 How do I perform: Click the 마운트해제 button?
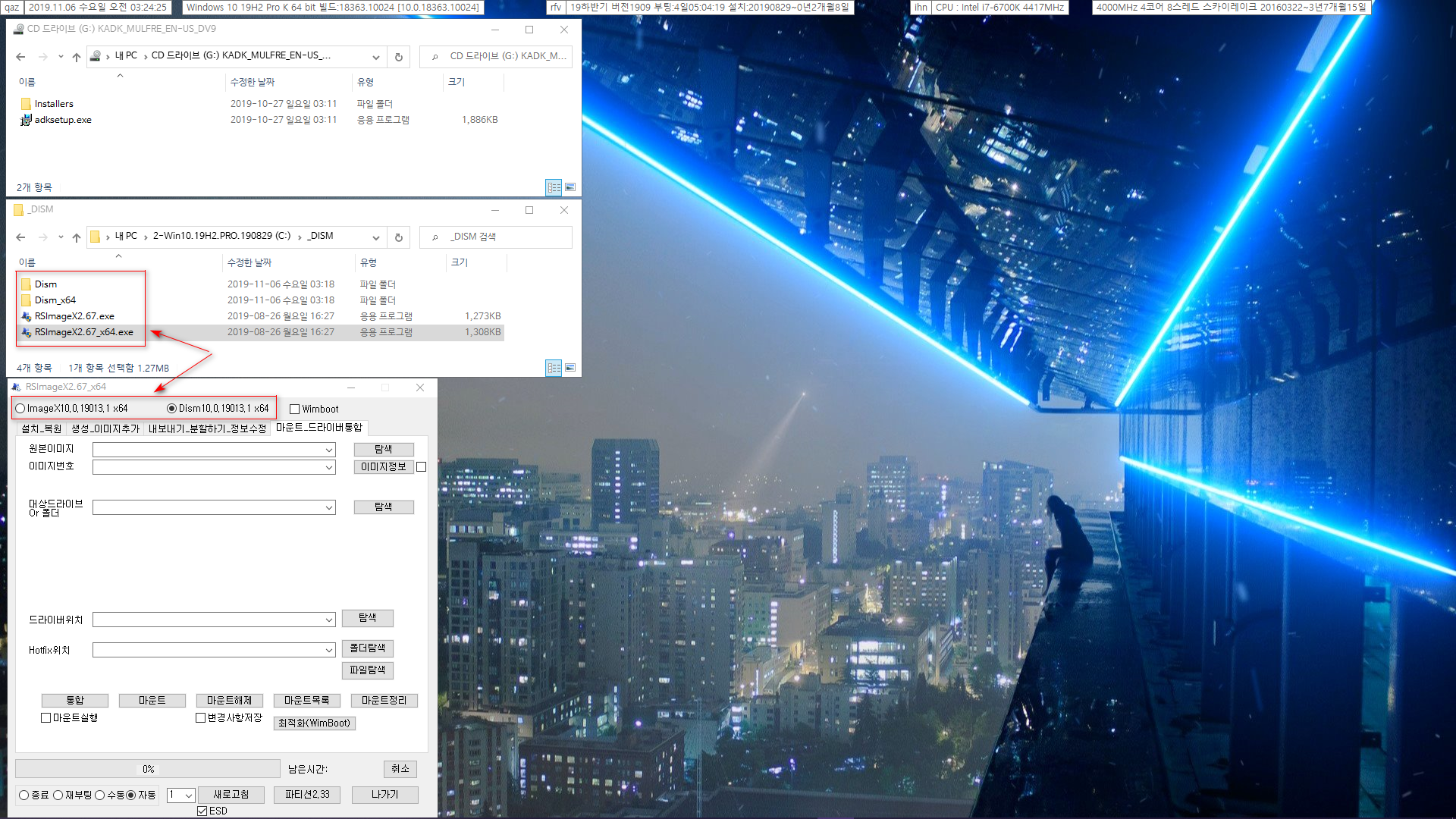(230, 701)
